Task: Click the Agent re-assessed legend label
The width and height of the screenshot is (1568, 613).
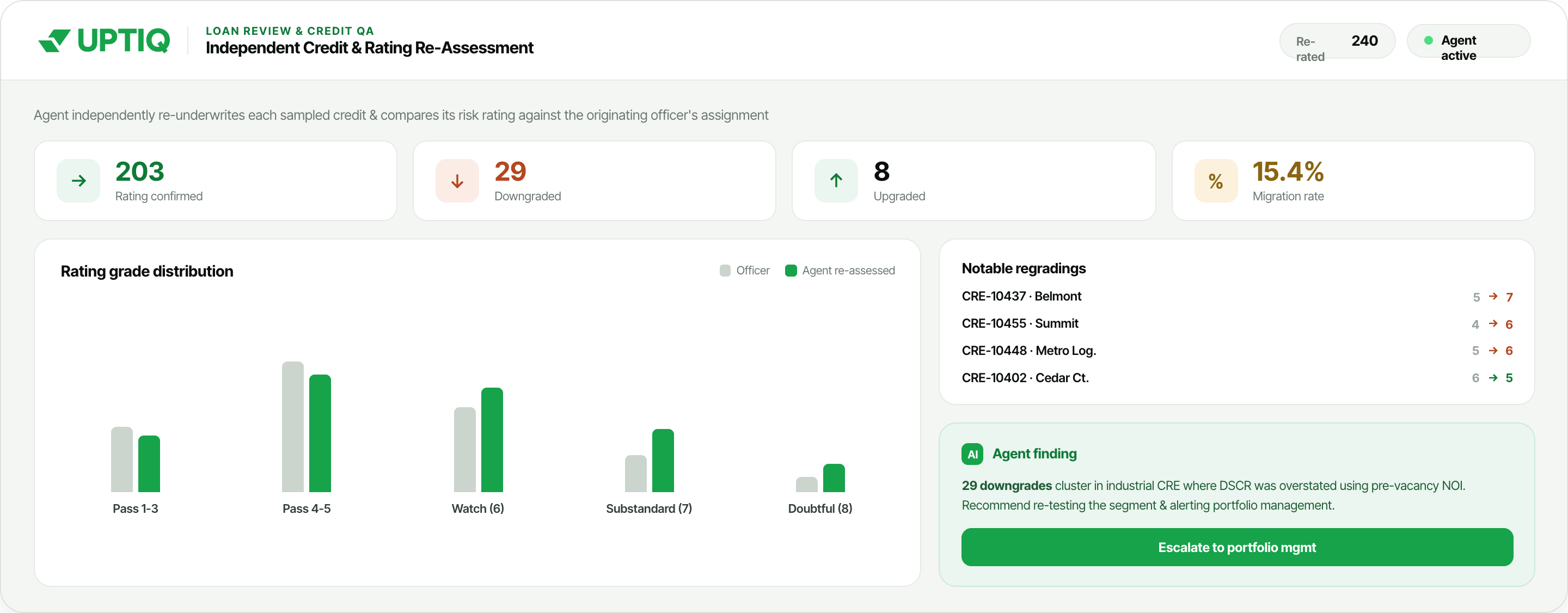Action: 848,271
